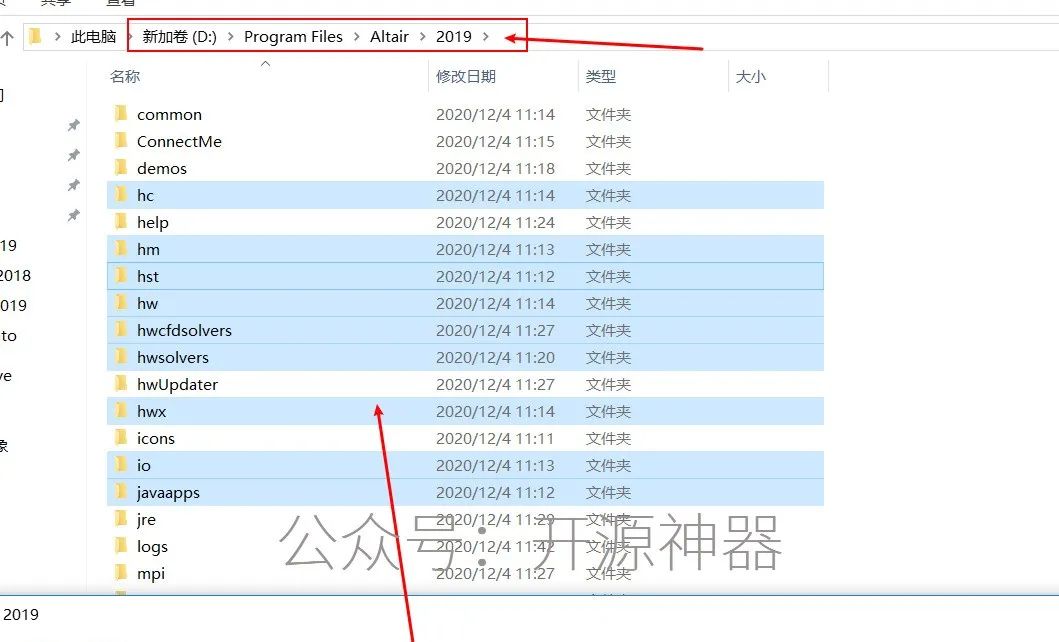The height and width of the screenshot is (642, 1059).
Task: Expand chevron after 此电脑 in address bar
Action: 130,36
